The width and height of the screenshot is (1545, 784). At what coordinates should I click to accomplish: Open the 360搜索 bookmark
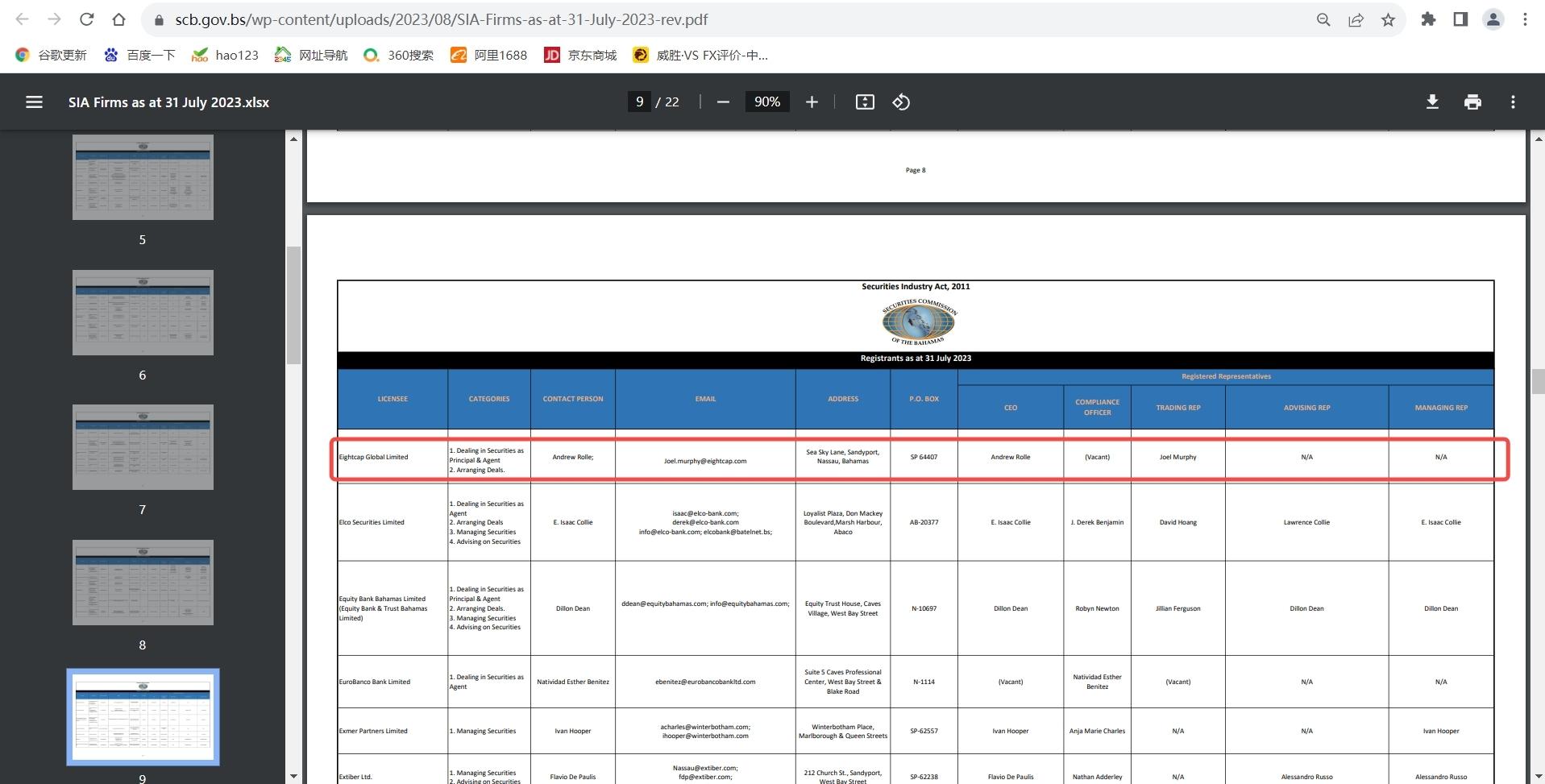tap(398, 55)
